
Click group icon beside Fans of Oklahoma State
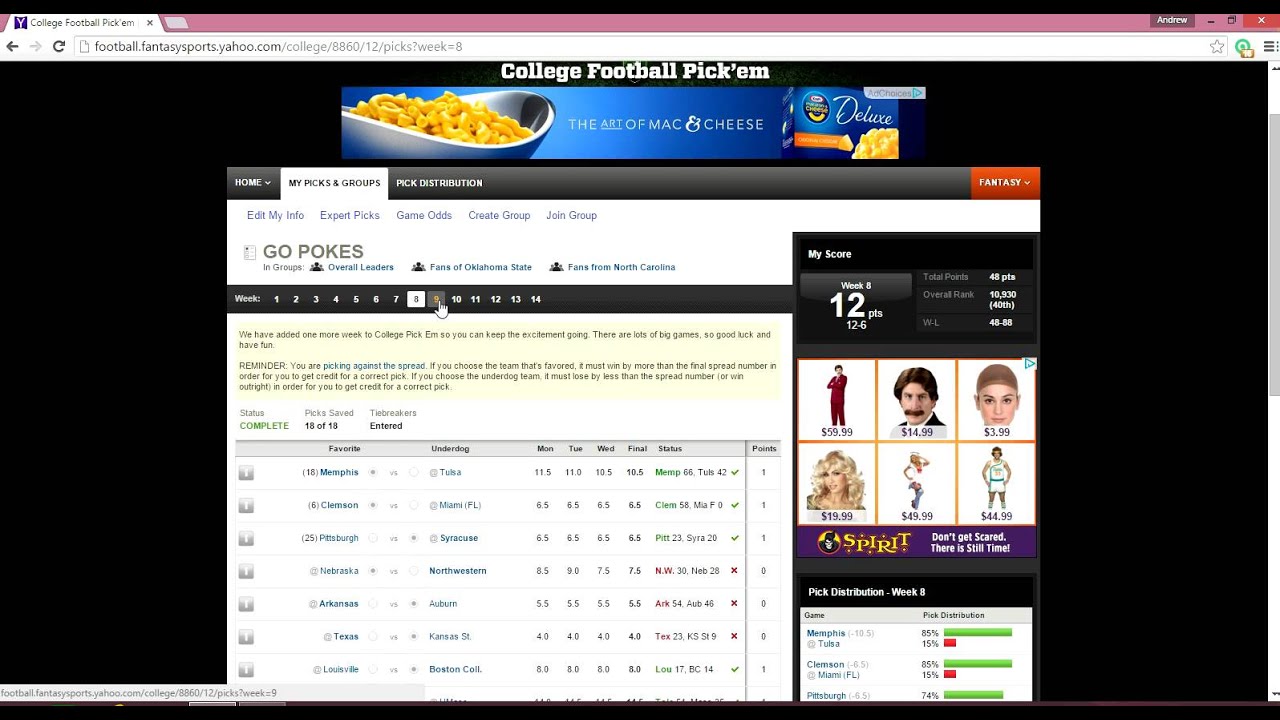419,267
